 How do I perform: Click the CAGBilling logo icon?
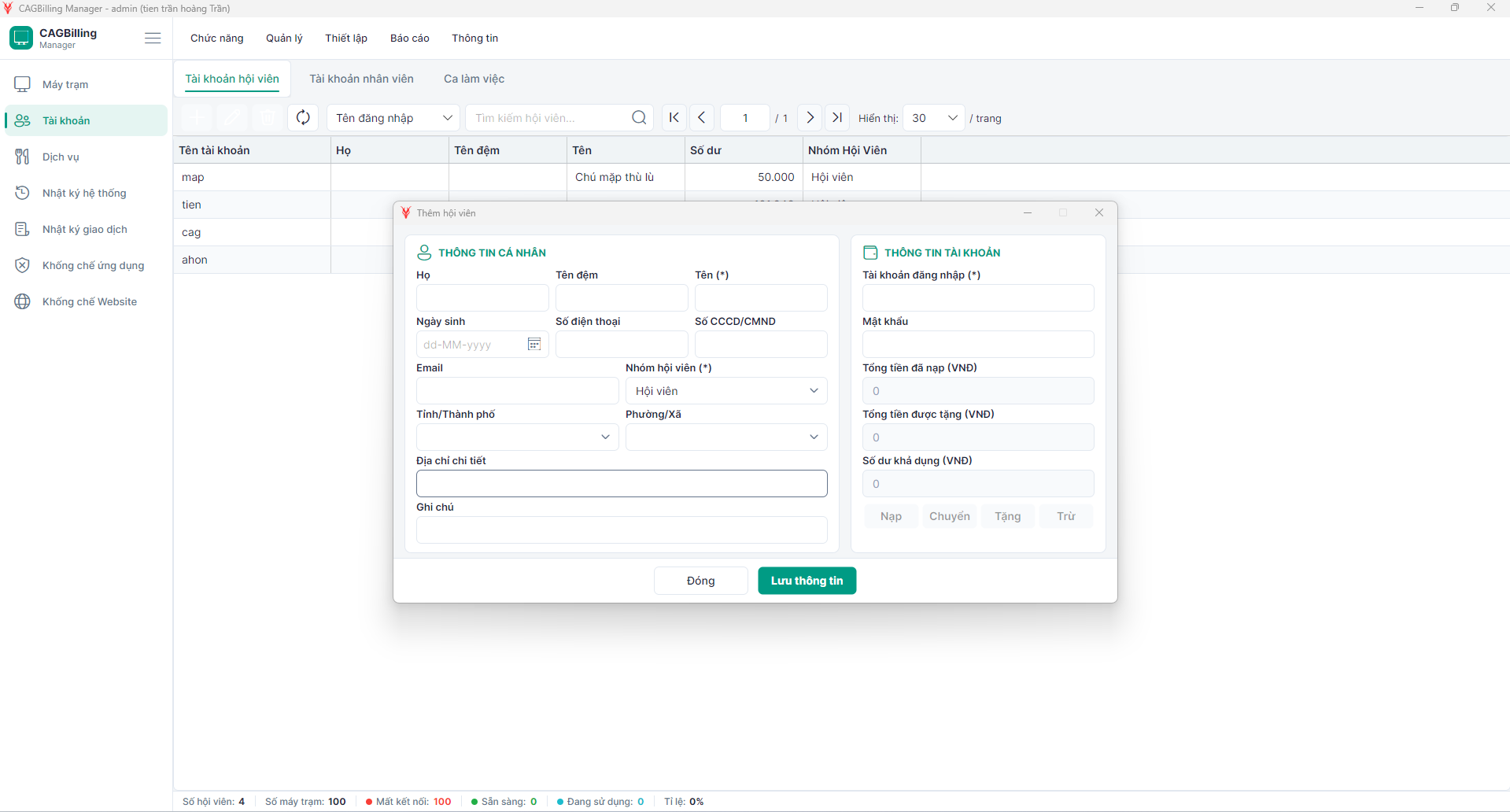[21, 38]
